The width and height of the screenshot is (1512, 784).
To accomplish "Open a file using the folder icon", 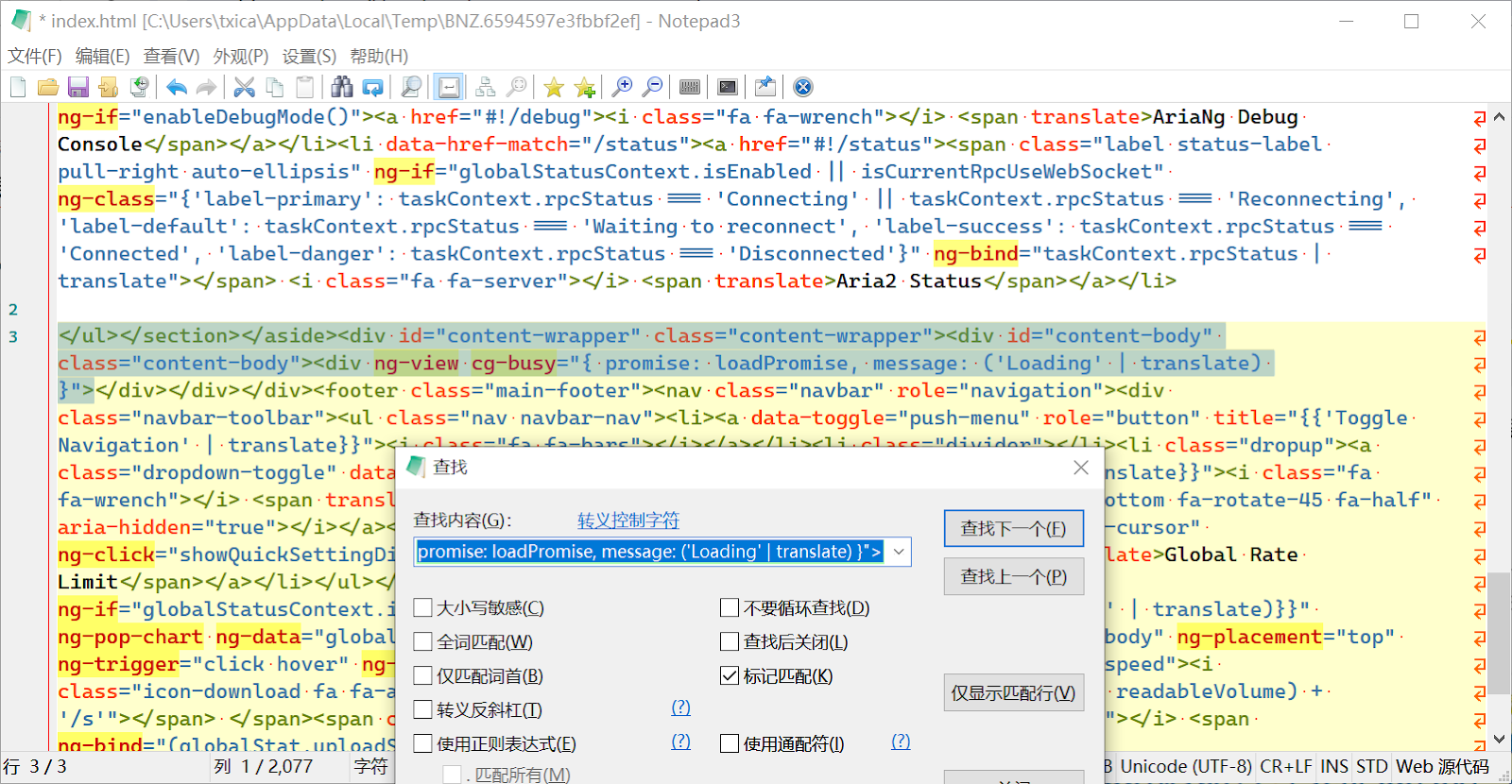I will pyautogui.click(x=48, y=88).
